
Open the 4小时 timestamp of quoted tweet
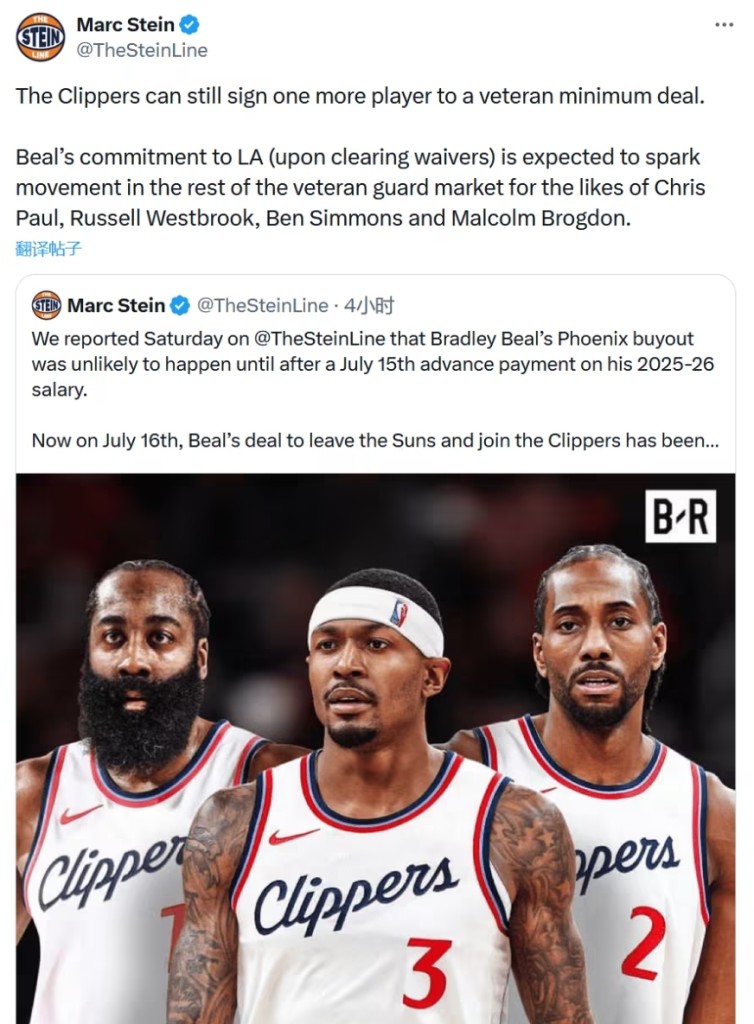pyautogui.click(x=369, y=306)
